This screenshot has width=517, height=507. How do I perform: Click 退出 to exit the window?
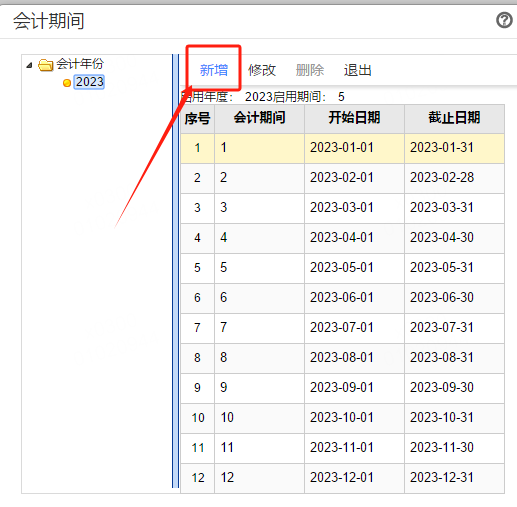[358, 70]
